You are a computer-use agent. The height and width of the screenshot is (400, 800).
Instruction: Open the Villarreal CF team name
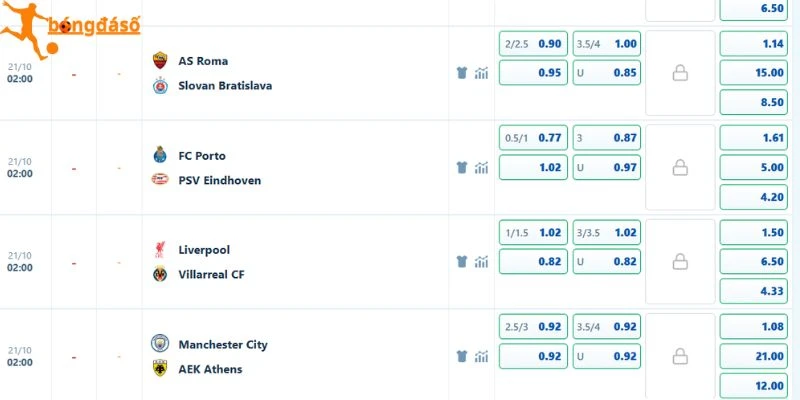[211, 274]
